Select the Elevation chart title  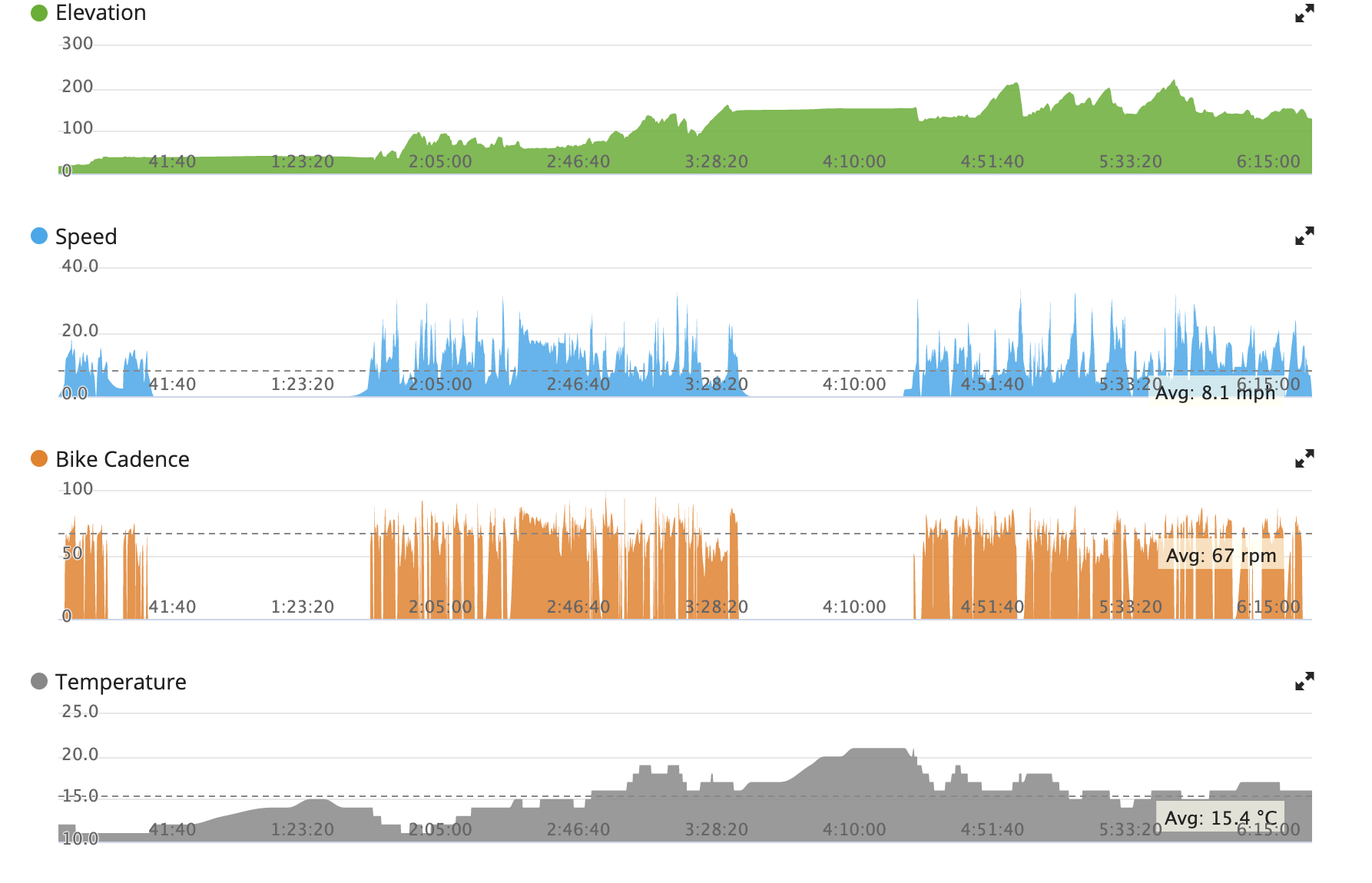click(101, 13)
